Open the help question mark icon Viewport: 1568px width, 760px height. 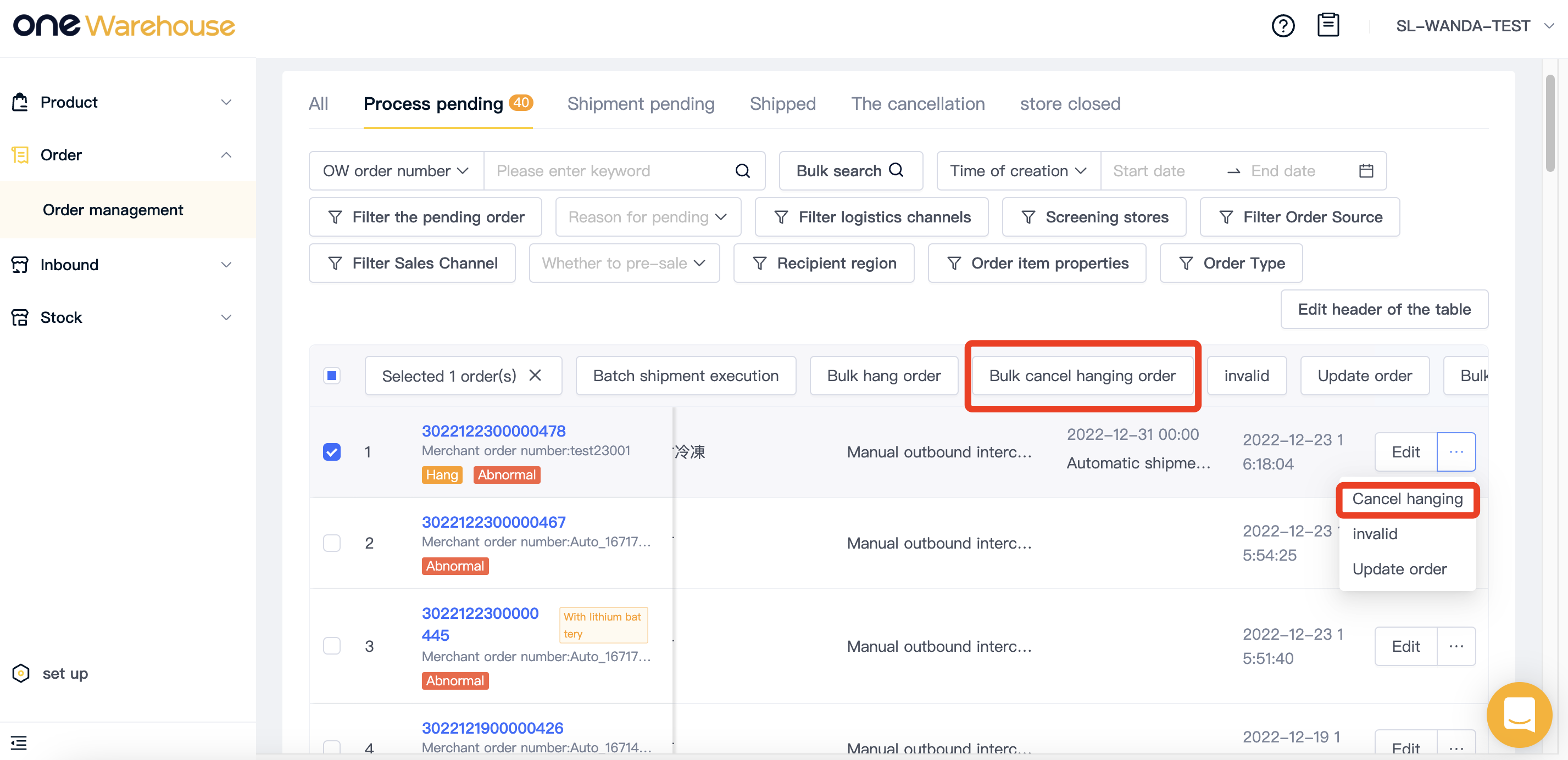[1282, 26]
